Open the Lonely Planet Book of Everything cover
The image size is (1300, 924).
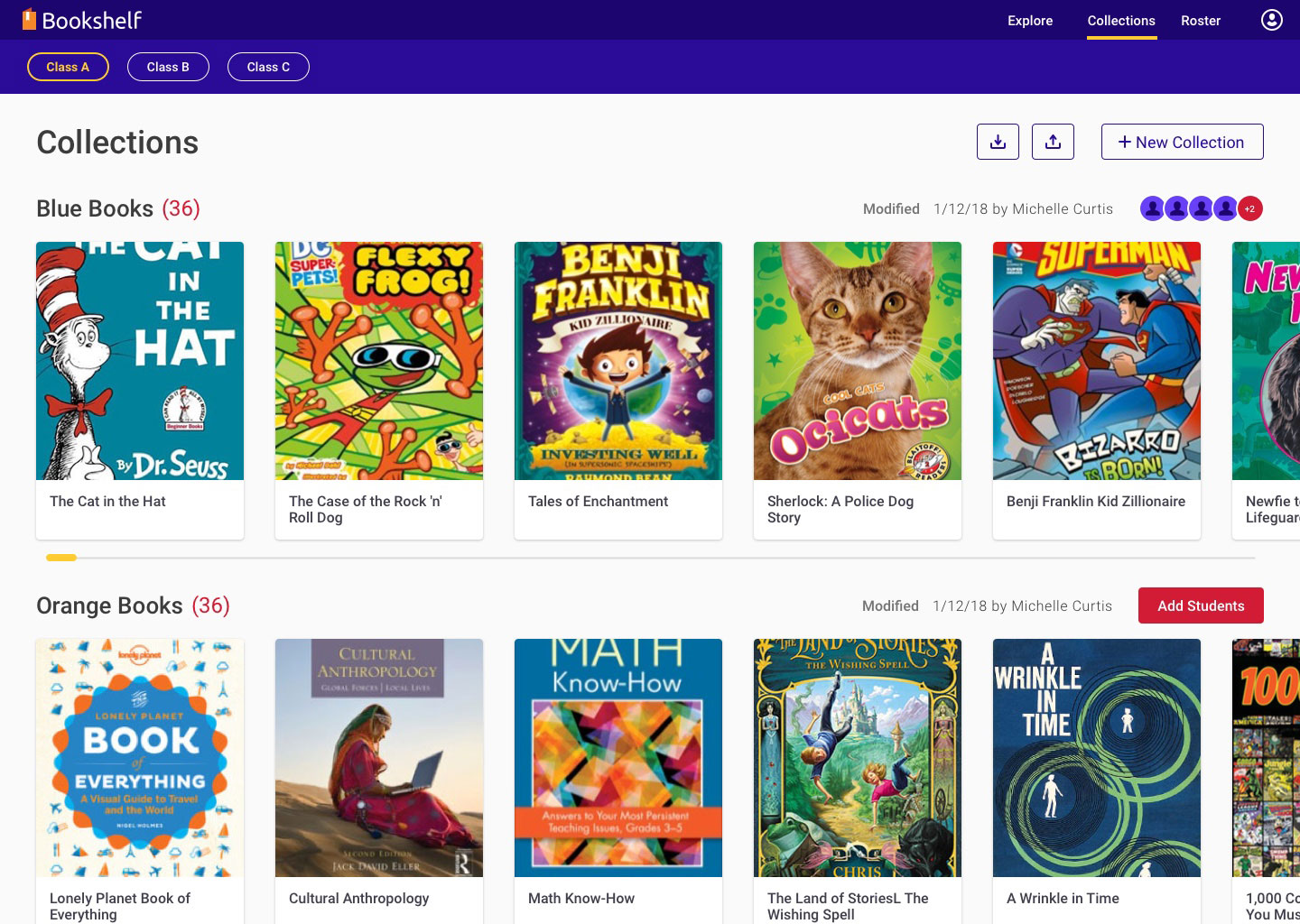tap(140, 758)
